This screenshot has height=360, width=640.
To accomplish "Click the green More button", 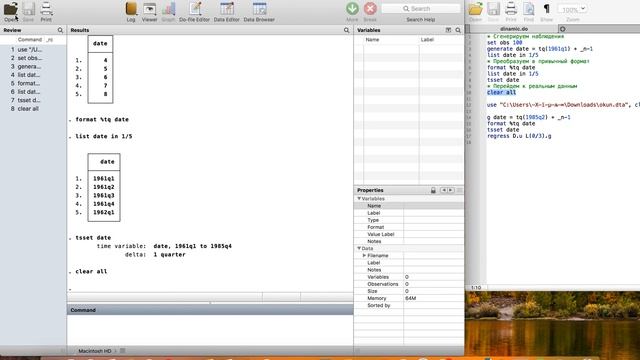I will click(x=352, y=11).
